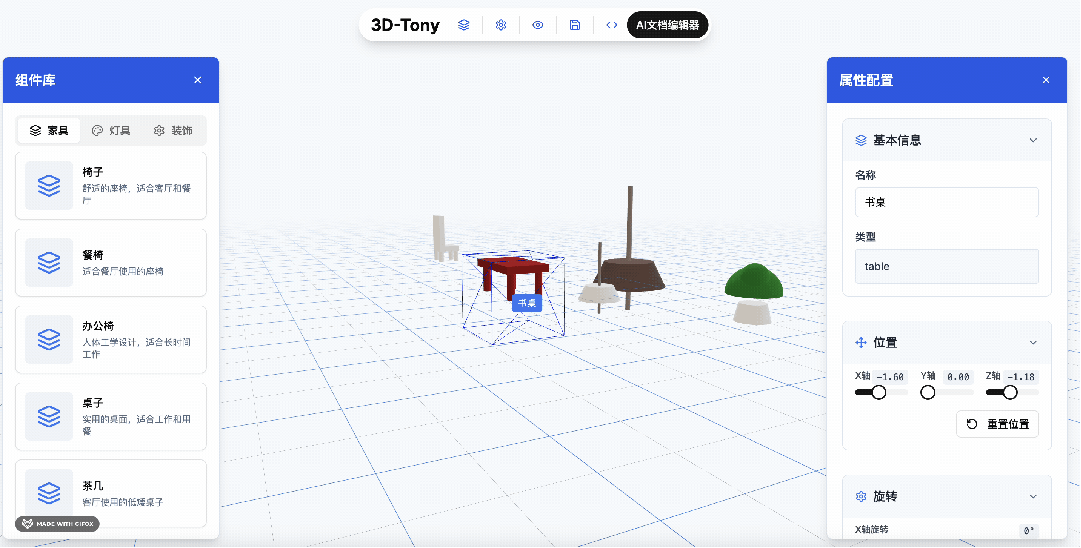Screen dimensions: 1081x548
Task: Close the 属性配置 panel
Action: click(x=1046, y=80)
